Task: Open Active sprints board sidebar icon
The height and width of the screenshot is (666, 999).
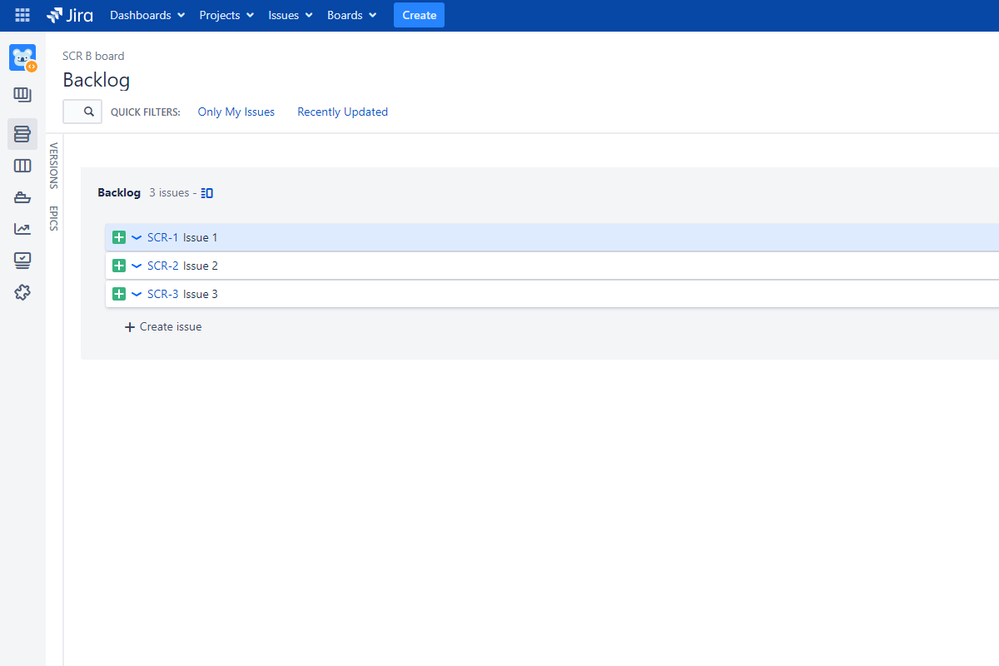Action: (x=22, y=166)
